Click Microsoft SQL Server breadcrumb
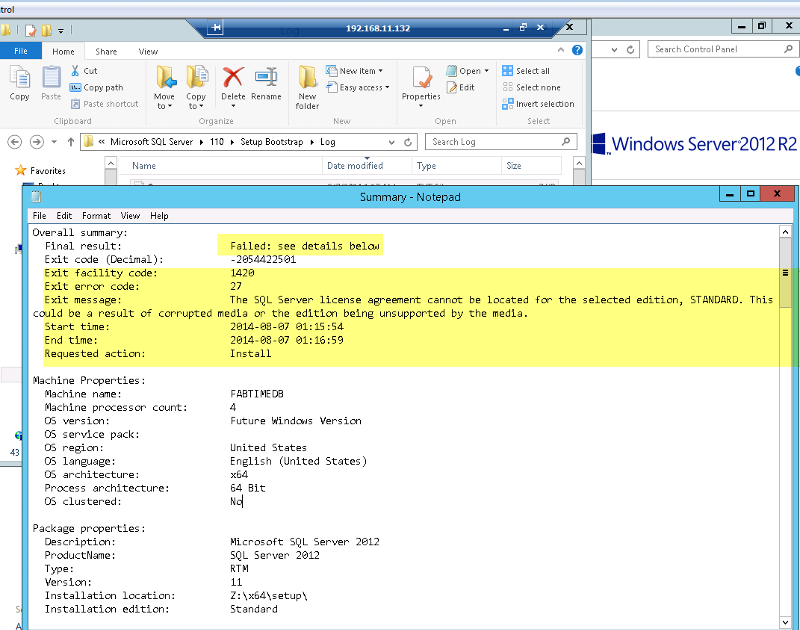The width and height of the screenshot is (800, 630). click(152, 142)
